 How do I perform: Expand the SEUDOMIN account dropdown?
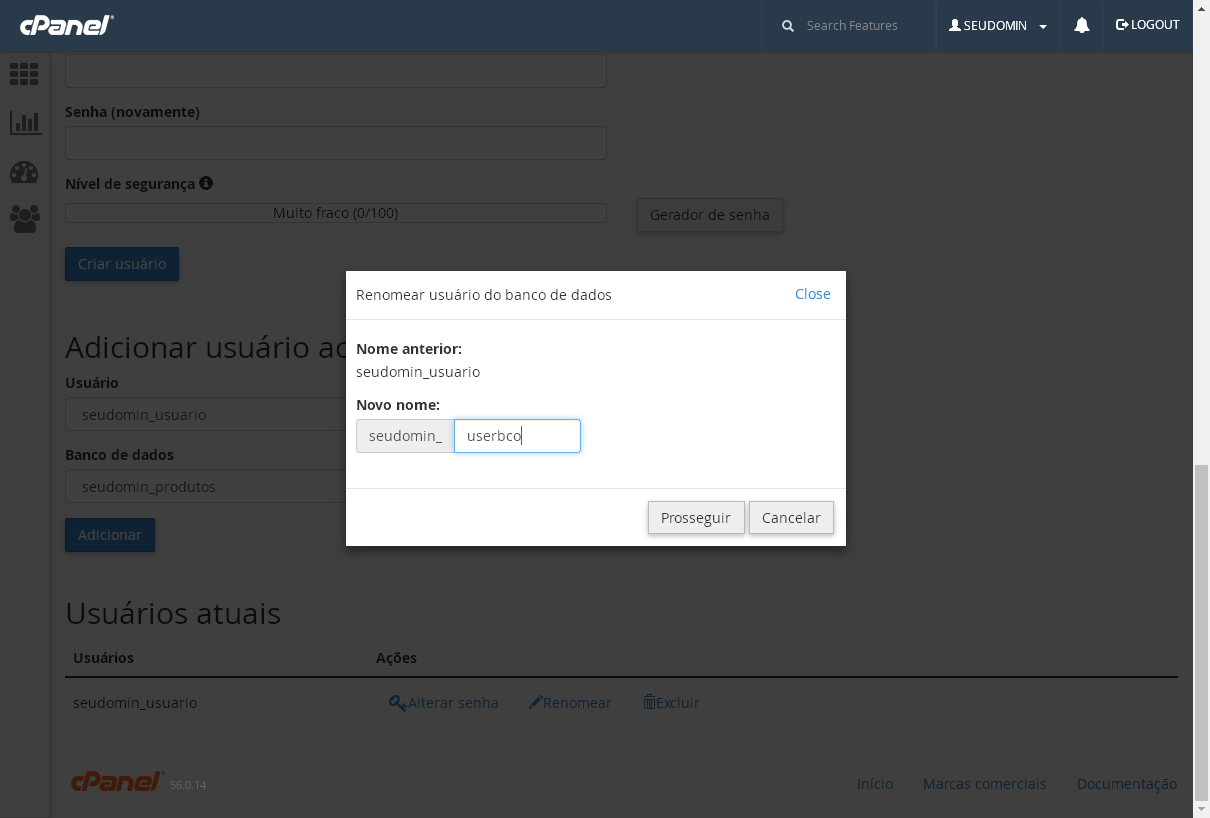pos(997,26)
